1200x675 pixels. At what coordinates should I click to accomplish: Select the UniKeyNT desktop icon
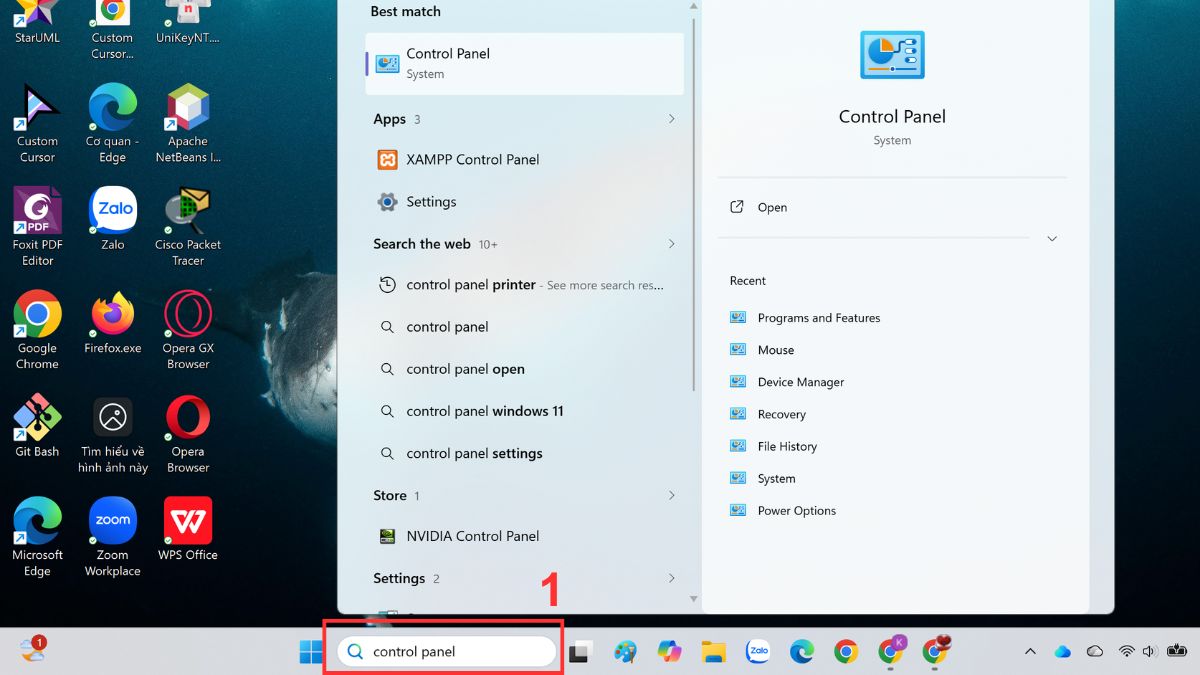coord(188,23)
